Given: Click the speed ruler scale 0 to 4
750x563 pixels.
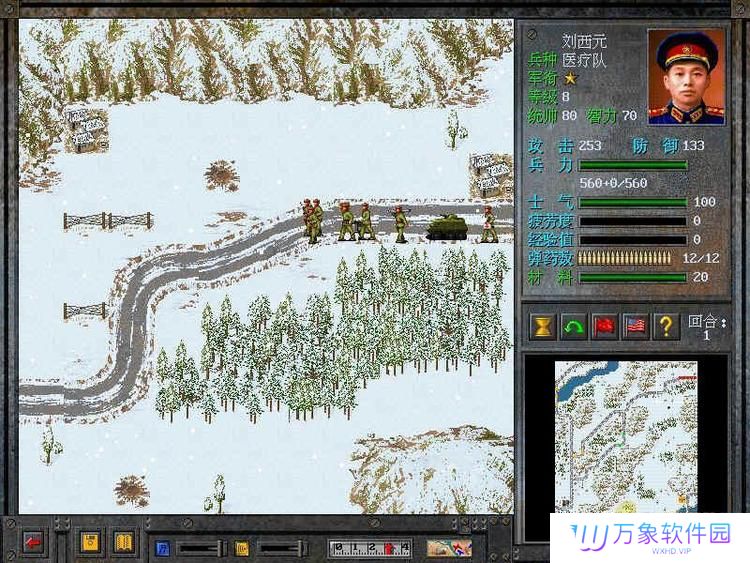Looking at the screenshot, I should click(x=370, y=548).
